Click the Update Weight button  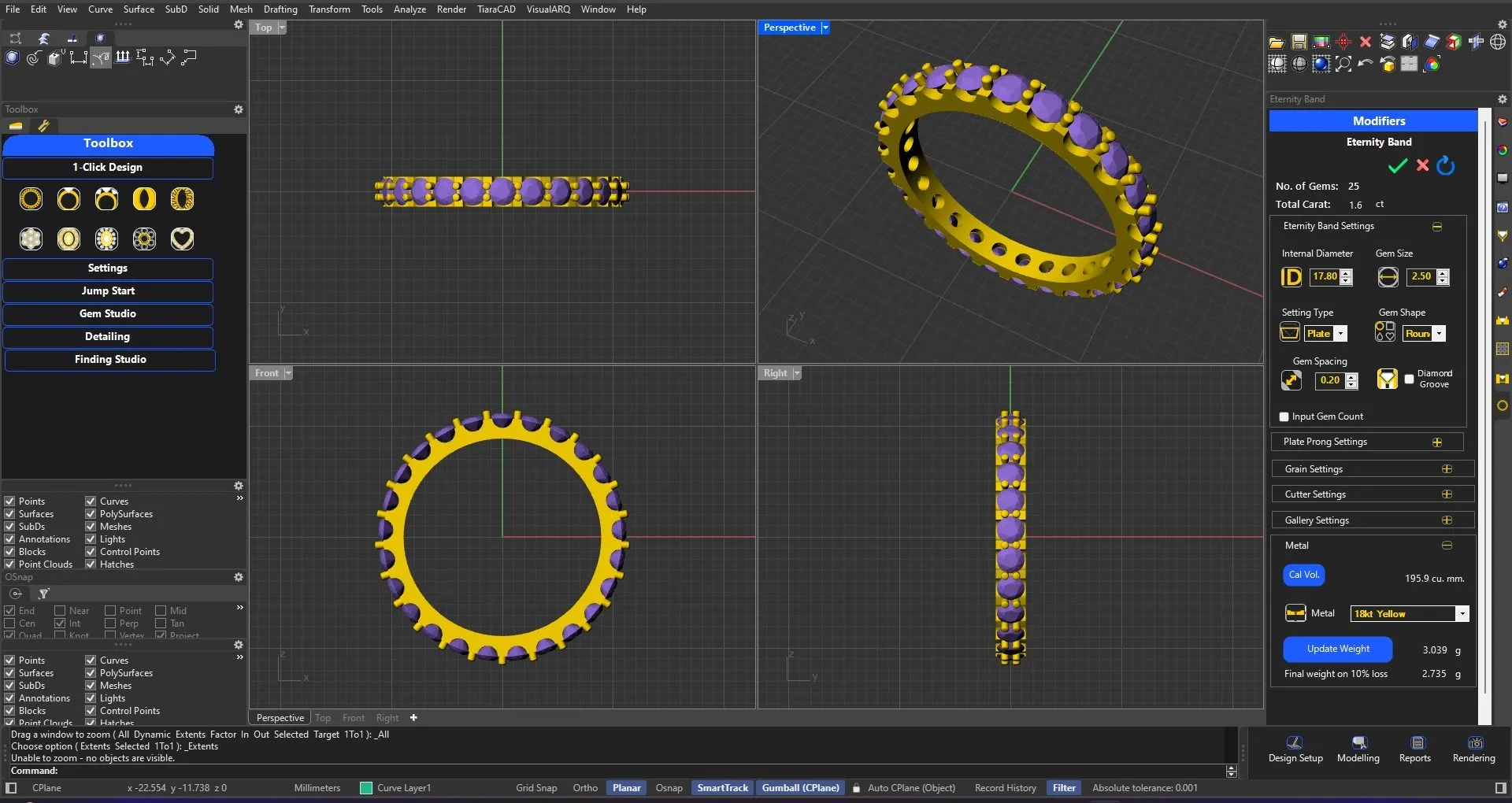[x=1338, y=649]
